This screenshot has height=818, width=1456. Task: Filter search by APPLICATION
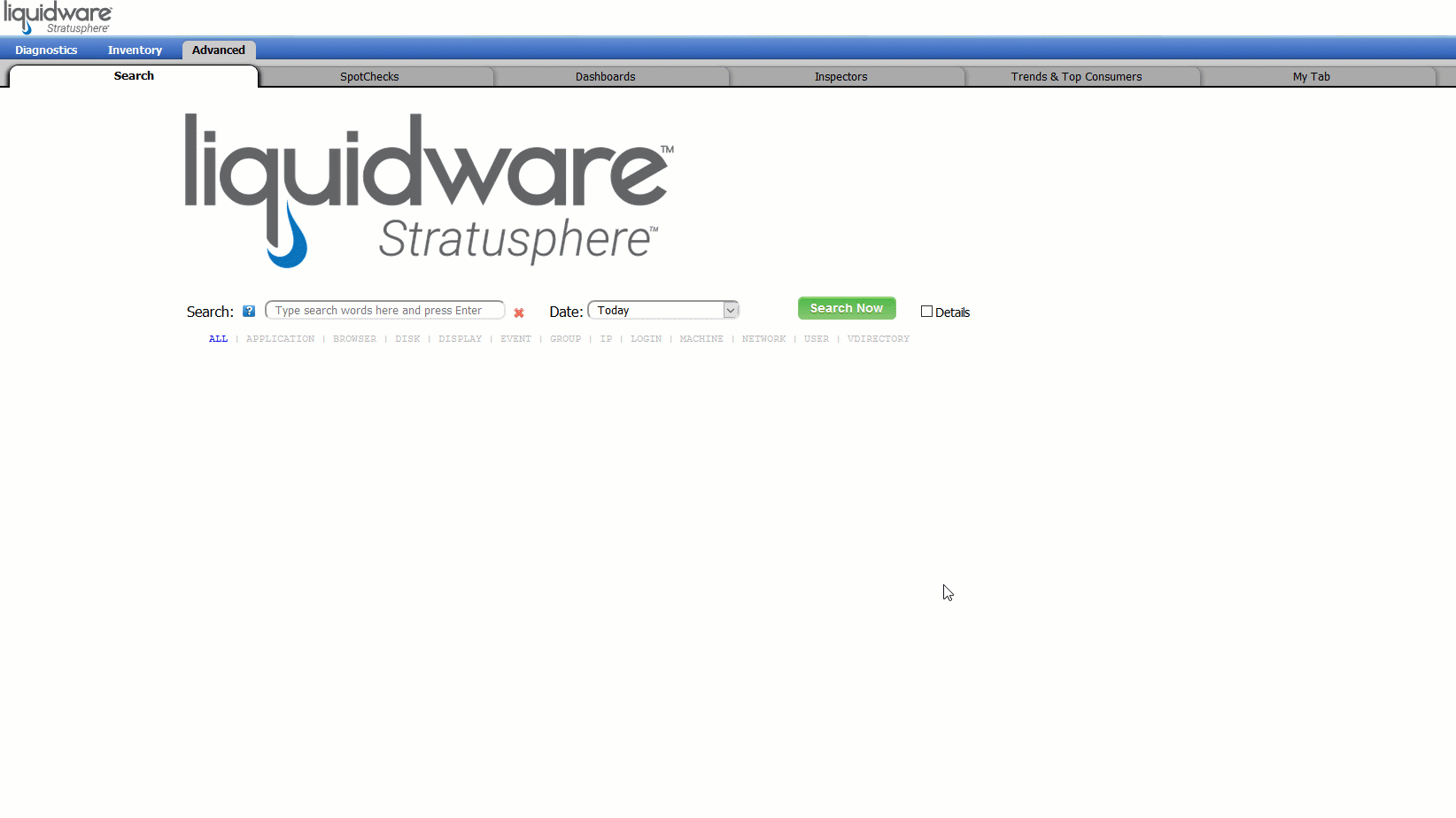pyautogui.click(x=280, y=339)
